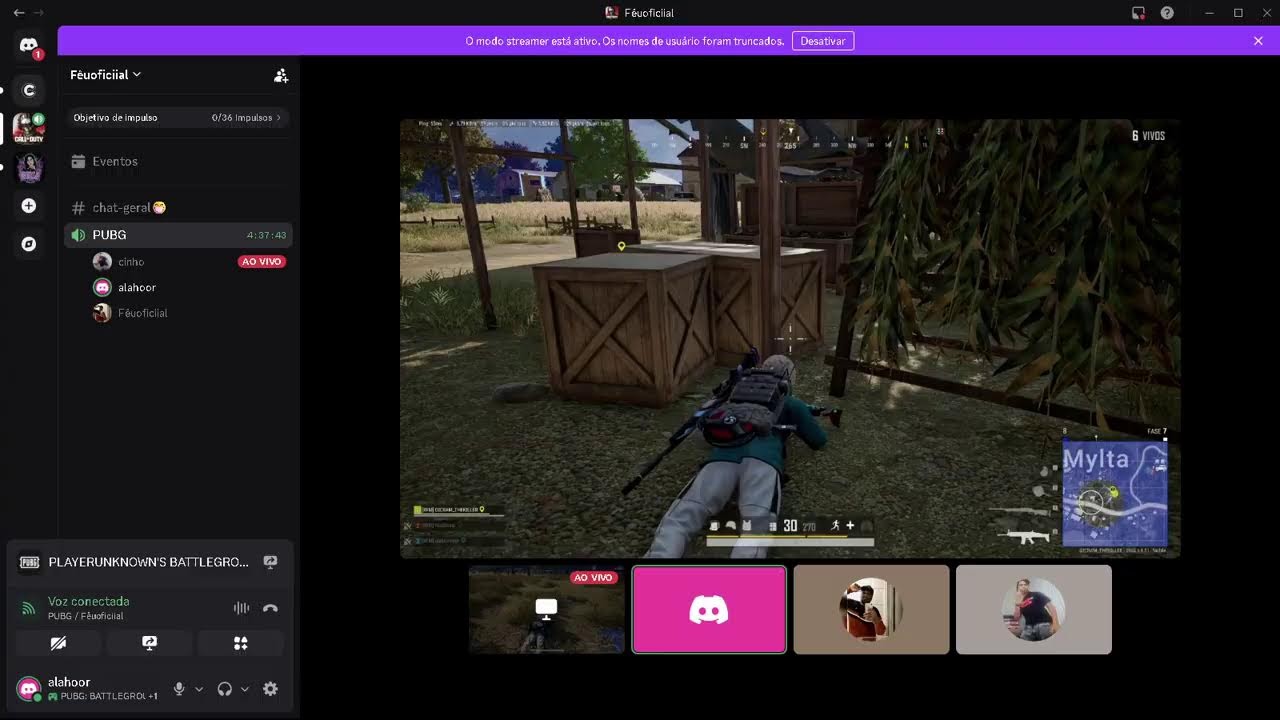
Task: Click the 4:37:43 call timer
Action: (267, 236)
